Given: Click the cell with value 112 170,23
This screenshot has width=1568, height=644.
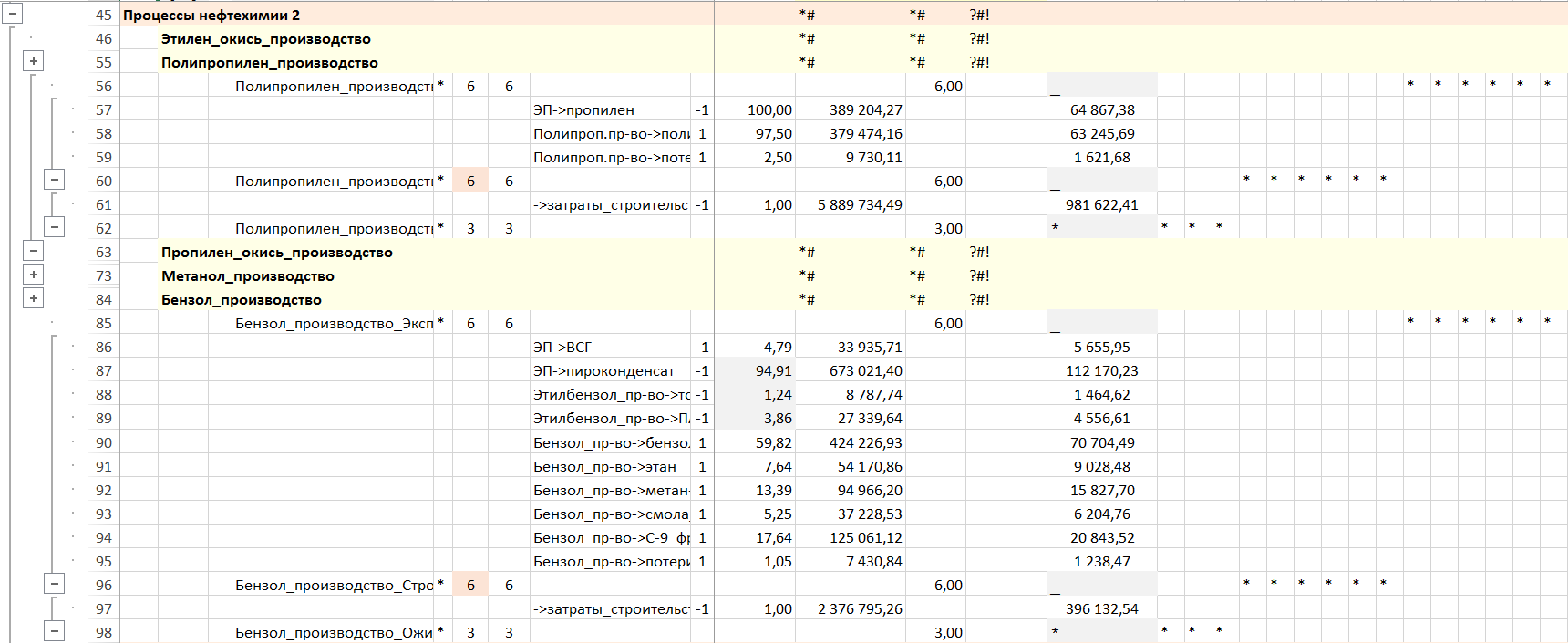Looking at the screenshot, I should point(1101,371).
